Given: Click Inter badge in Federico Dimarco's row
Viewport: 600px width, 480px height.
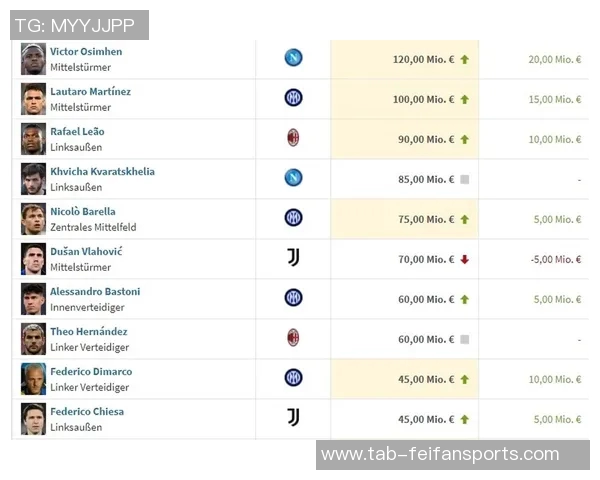Looking at the screenshot, I should [x=293, y=378].
